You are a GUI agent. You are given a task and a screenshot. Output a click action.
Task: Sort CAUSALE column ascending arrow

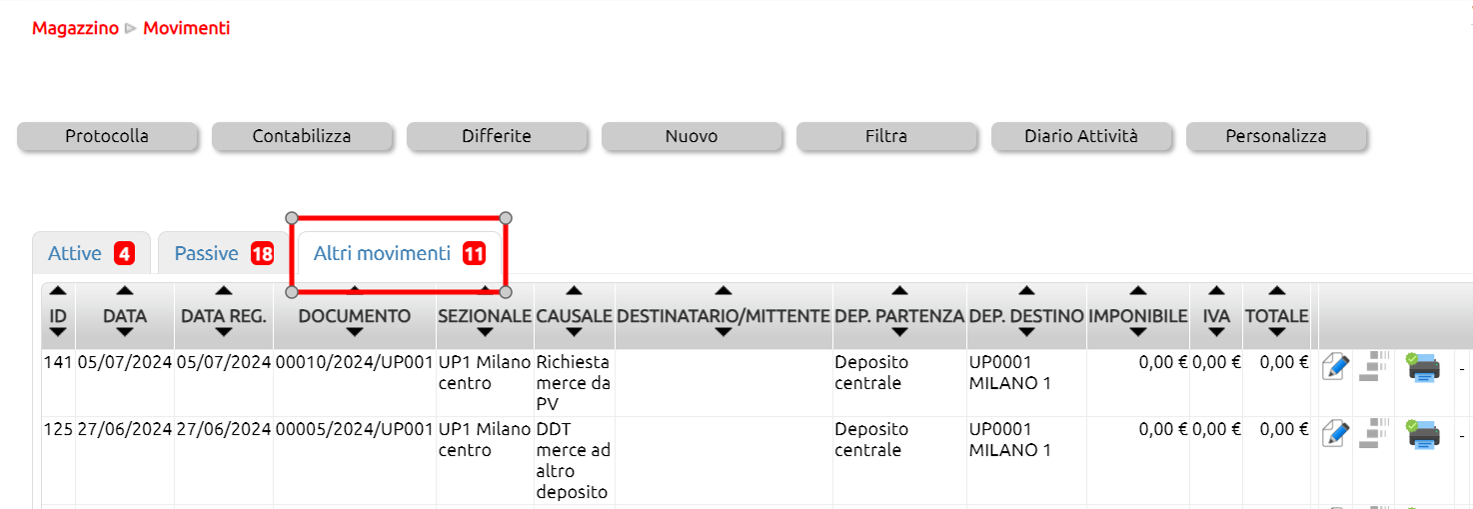tap(574, 291)
